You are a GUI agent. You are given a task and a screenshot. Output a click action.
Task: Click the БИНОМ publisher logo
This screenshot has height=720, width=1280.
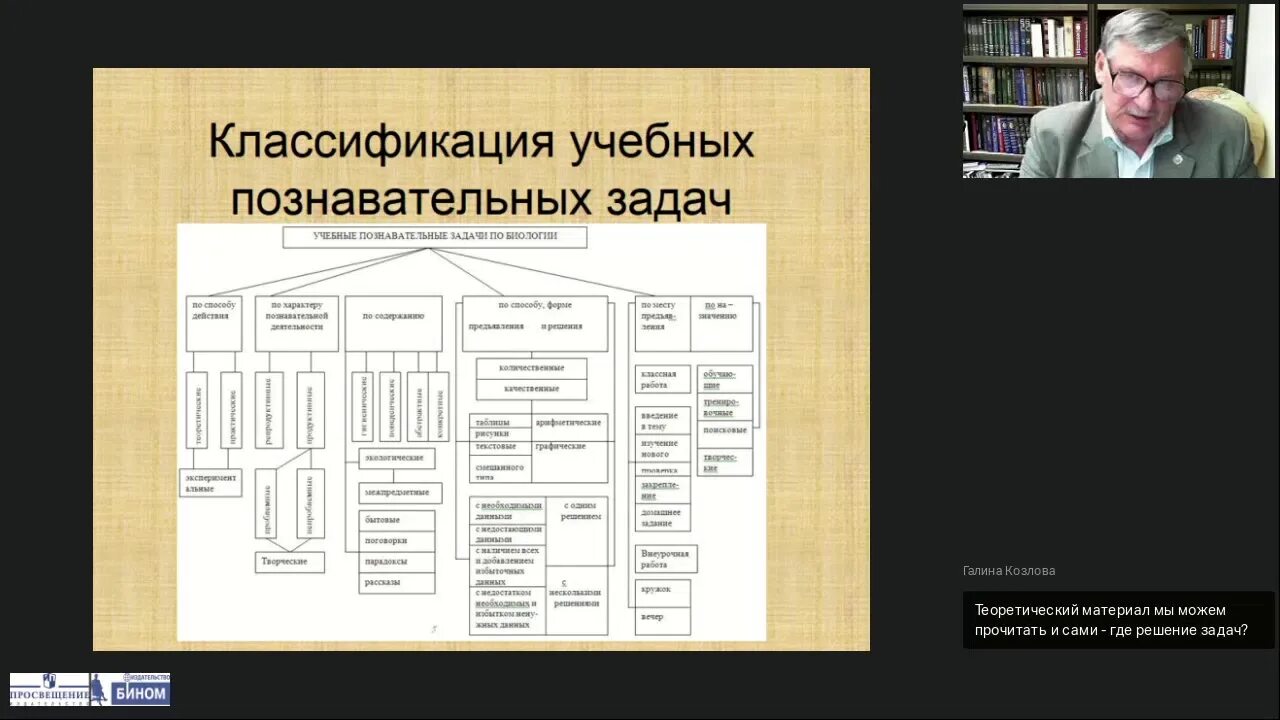[x=131, y=690]
